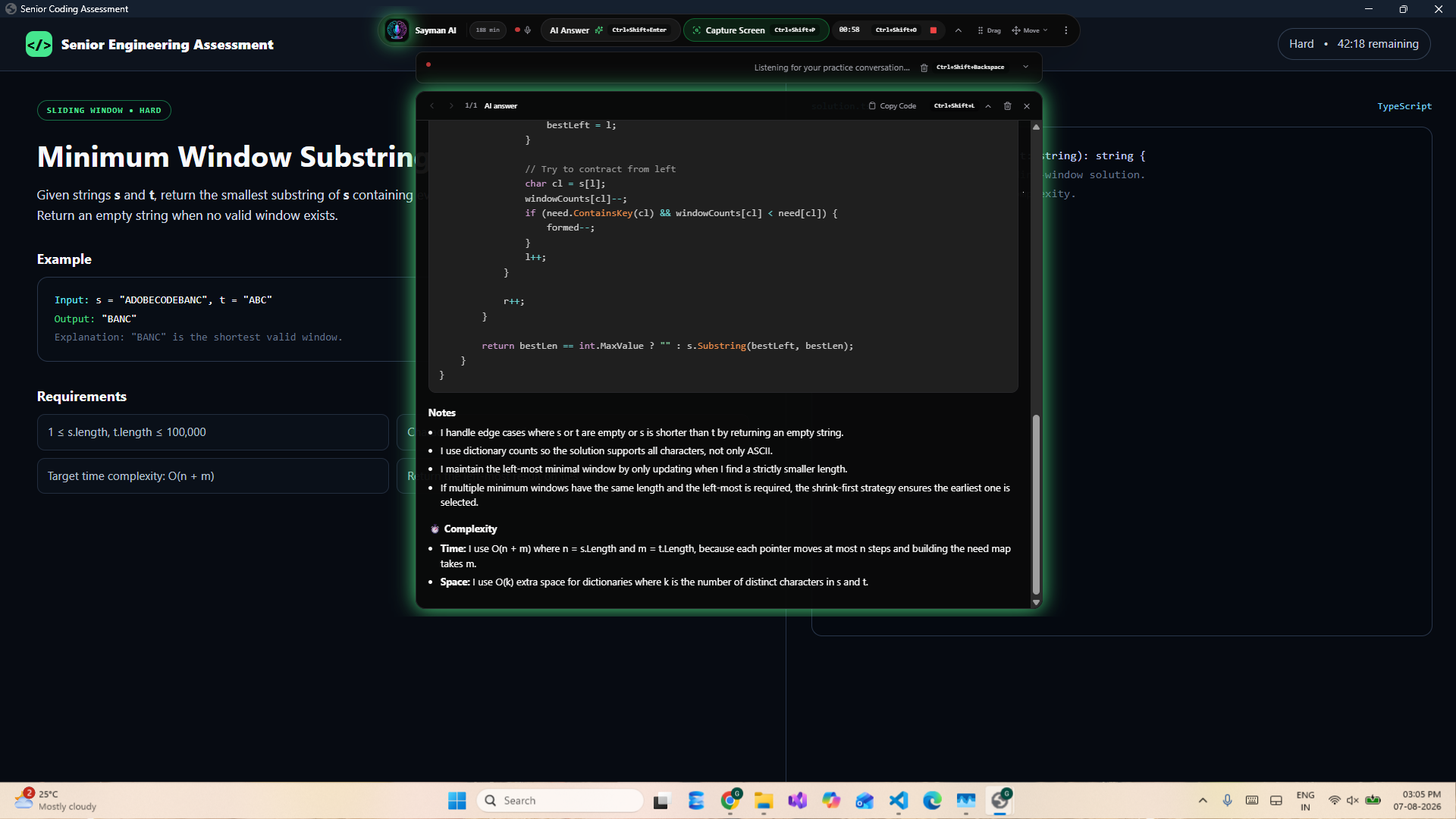Click the AI answer scrollbar thumb
The height and width of the screenshot is (819, 1456).
point(1036,504)
